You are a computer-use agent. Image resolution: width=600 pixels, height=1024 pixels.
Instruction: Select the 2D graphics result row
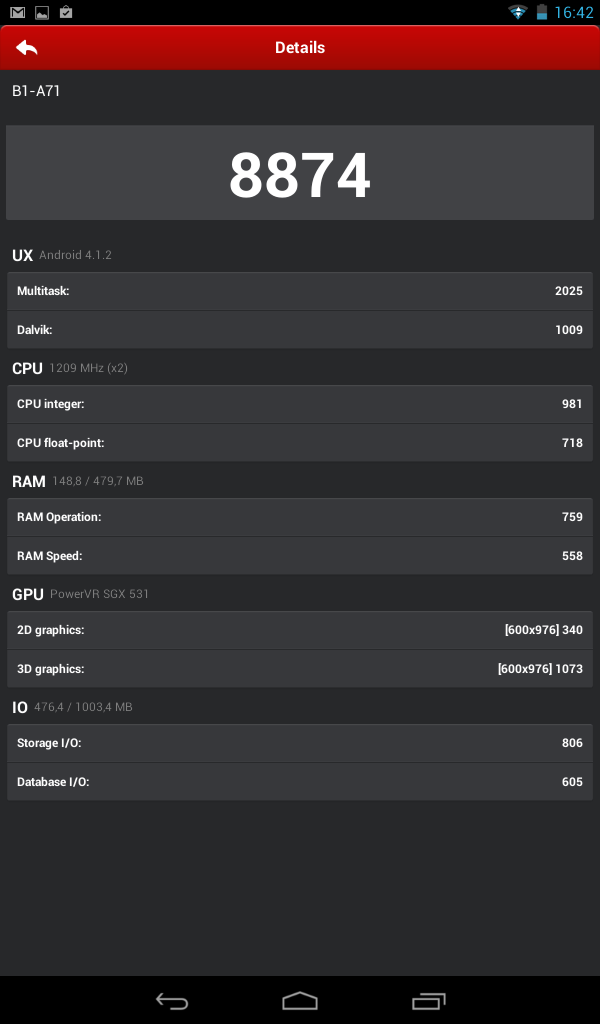tap(300, 630)
